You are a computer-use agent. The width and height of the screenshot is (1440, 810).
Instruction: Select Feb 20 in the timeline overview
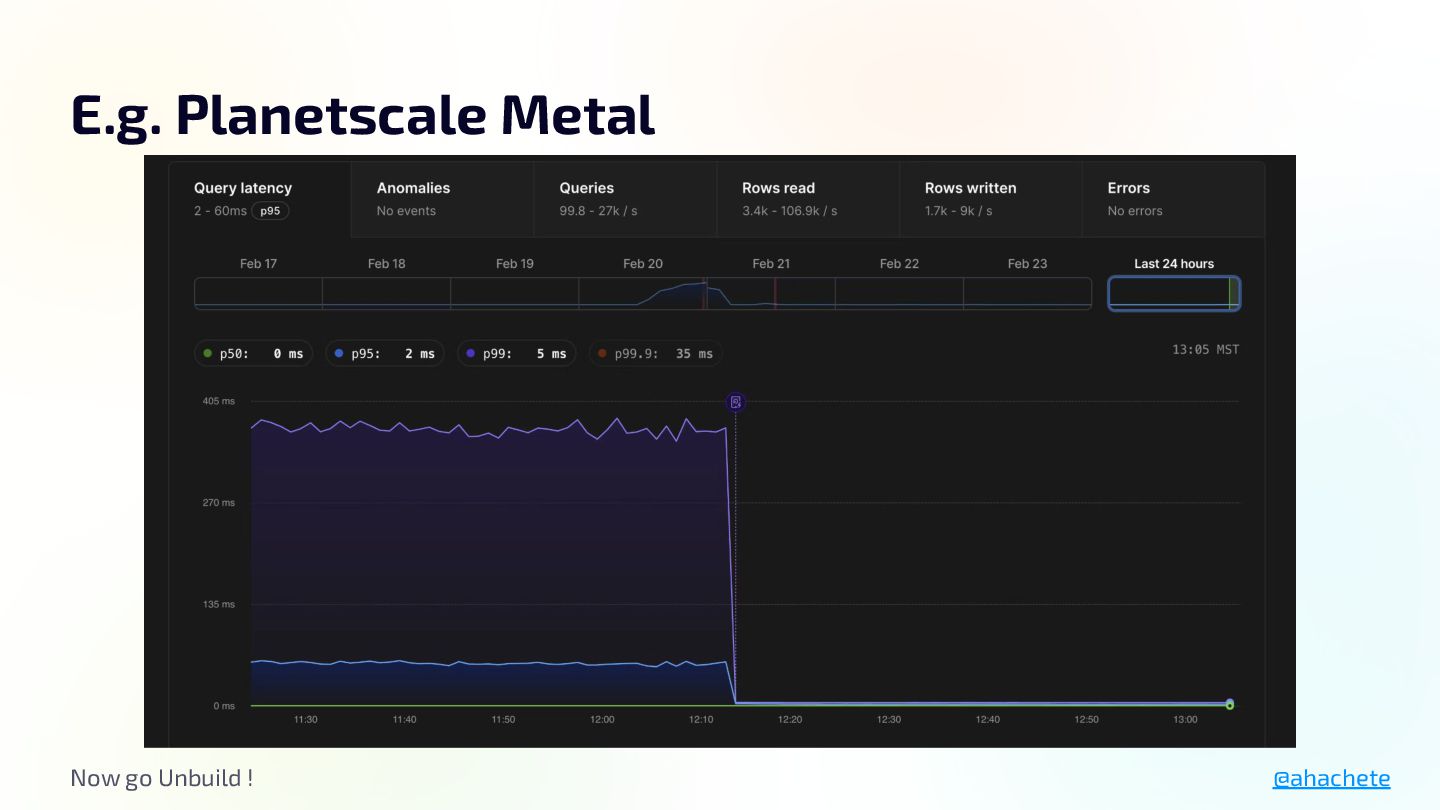coord(642,293)
